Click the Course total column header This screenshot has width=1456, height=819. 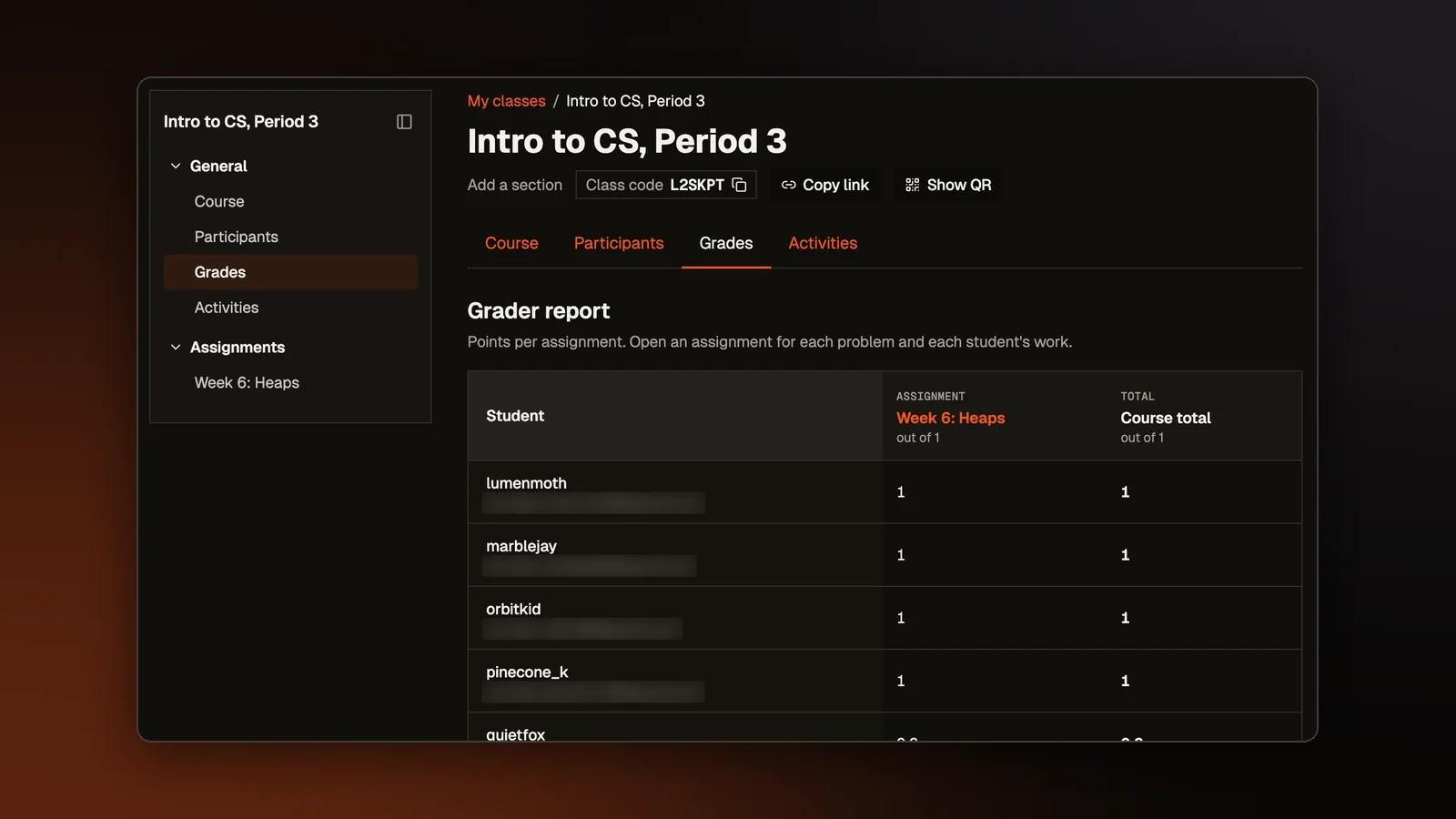click(1166, 418)
